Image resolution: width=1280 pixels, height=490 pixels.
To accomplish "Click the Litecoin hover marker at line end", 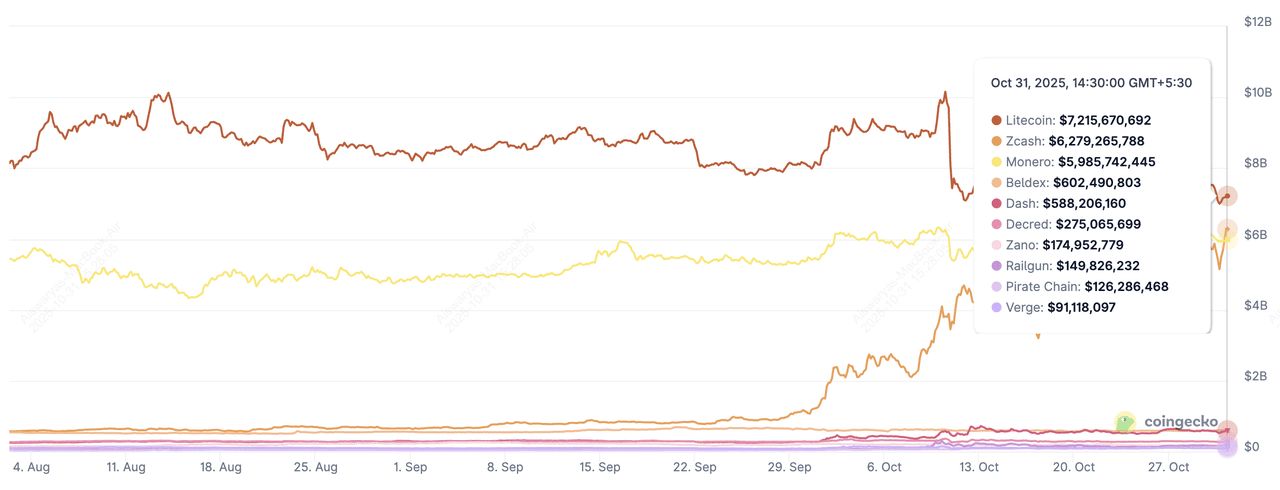I will tap(1227, 196).
